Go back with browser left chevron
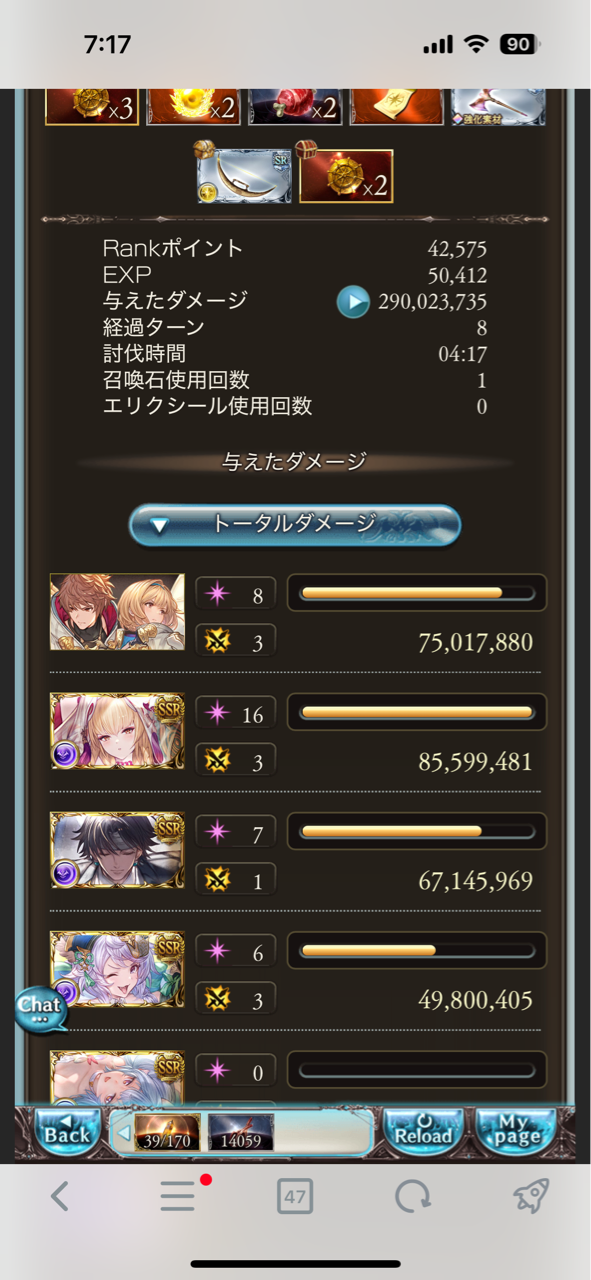This screenshot has width=591, height=1280. point(60,1195)
